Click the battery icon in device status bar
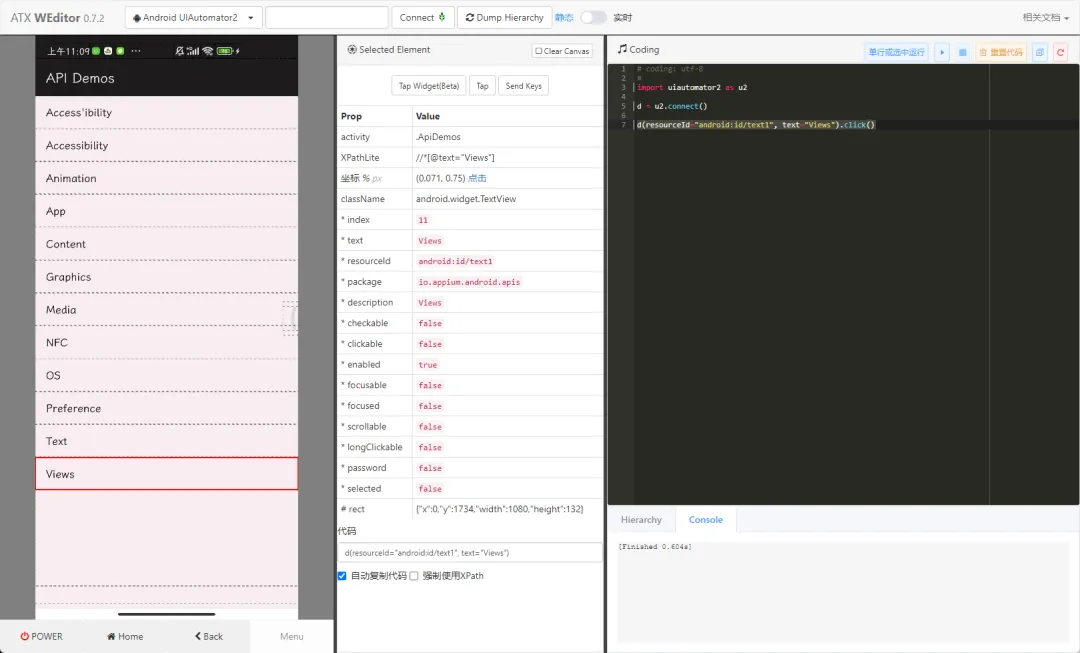This screenshot has height=653, width=1080. (x=225, y=51)
